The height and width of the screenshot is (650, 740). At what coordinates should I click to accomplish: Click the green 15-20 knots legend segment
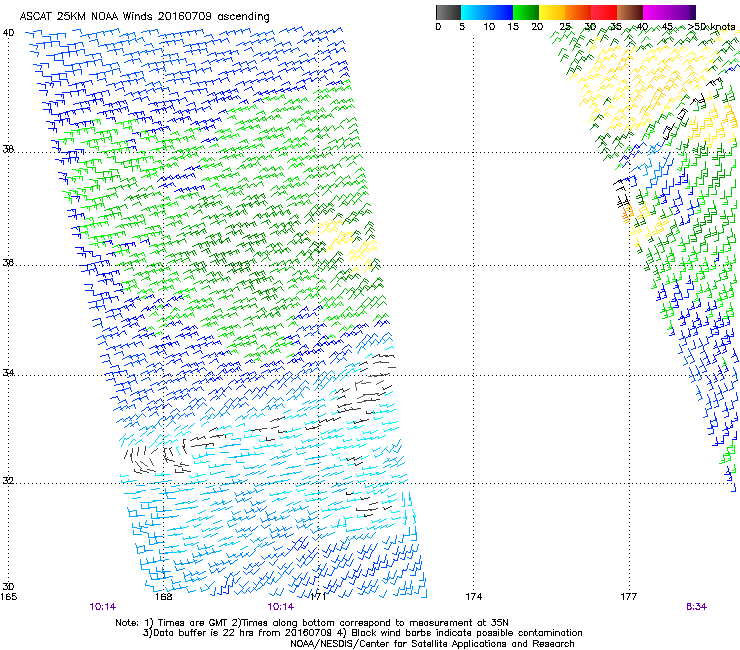(x=525, y=12)
